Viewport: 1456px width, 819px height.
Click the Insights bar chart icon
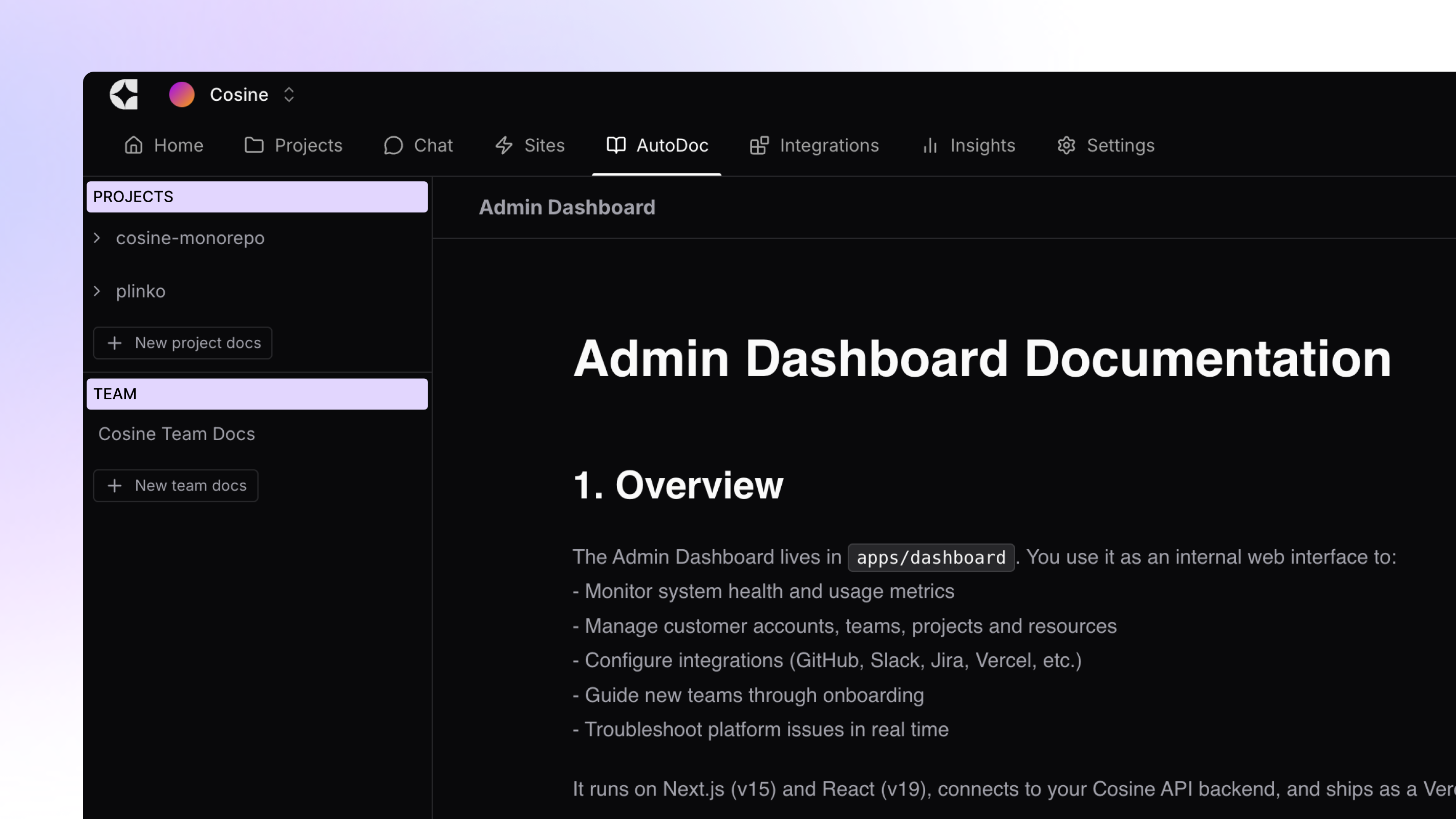coord(930,145)
